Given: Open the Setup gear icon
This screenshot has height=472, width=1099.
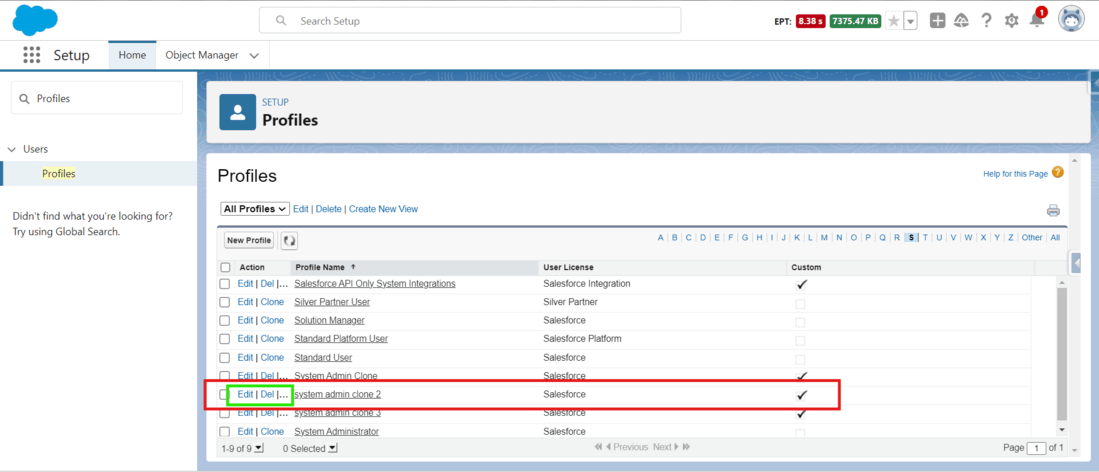Looking at the screenshot, I should click(1011, 21).
